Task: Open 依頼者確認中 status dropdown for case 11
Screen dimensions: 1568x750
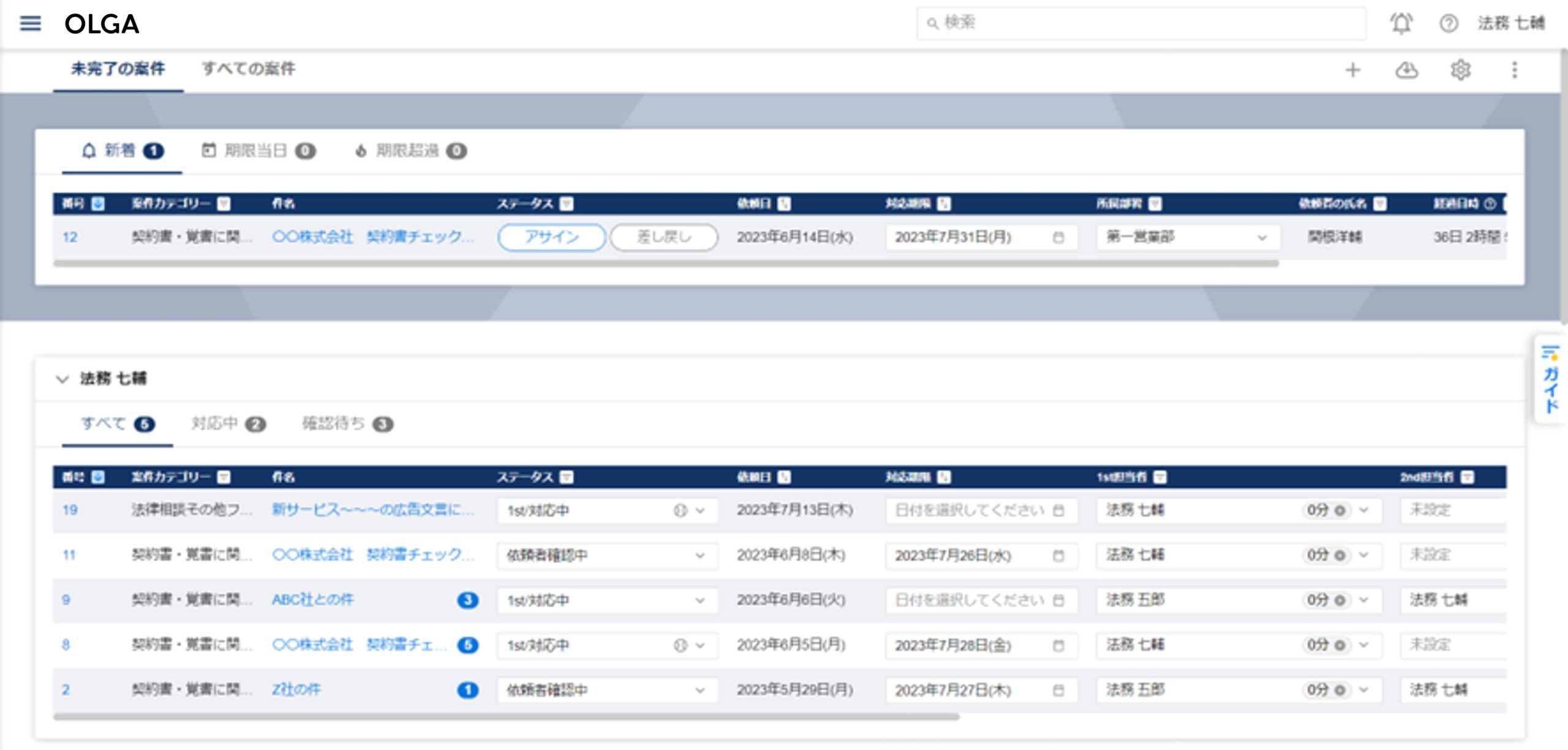Action: coord(608,556)
